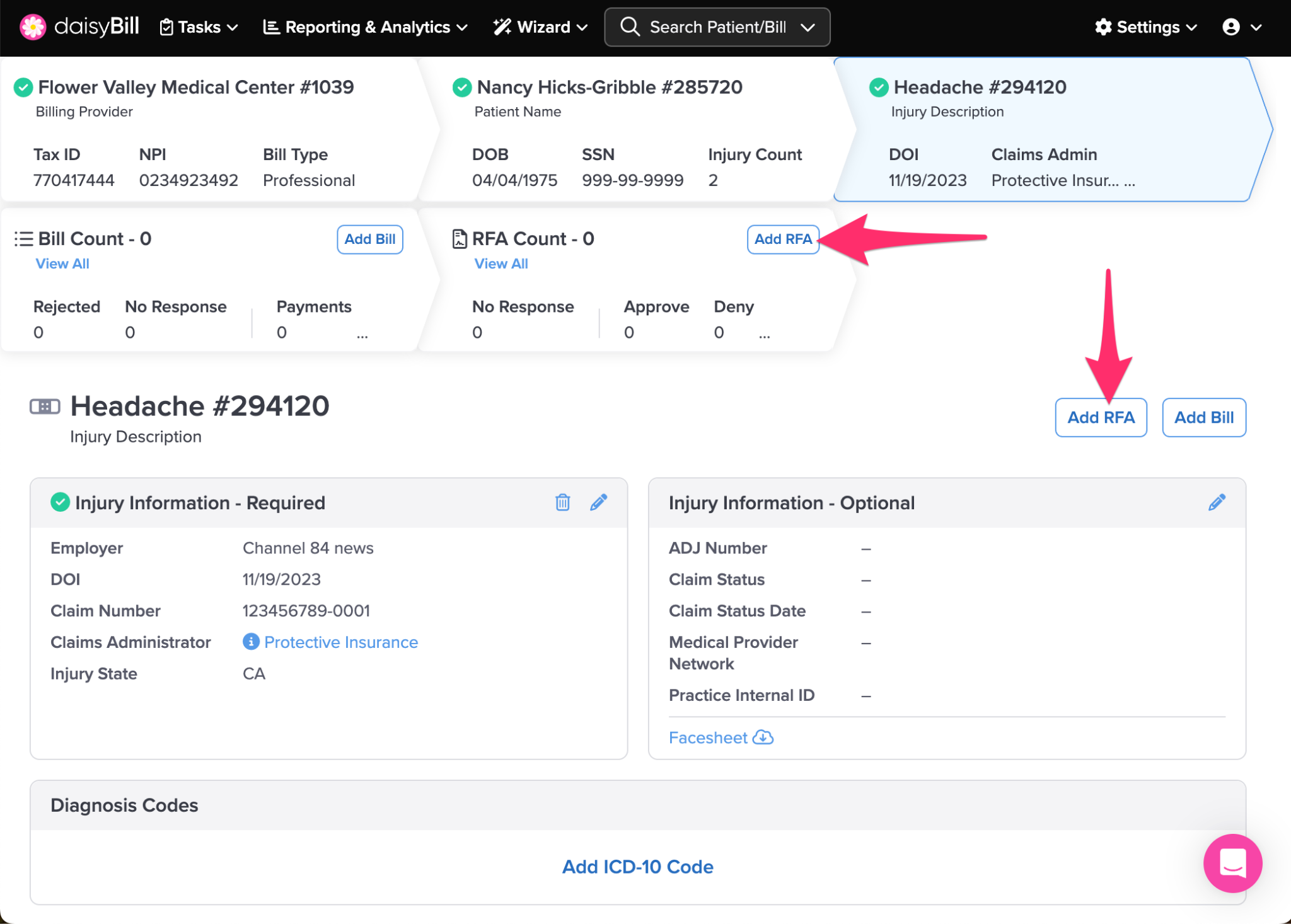Click the Add ICD-10 Code link

point(637,867)
